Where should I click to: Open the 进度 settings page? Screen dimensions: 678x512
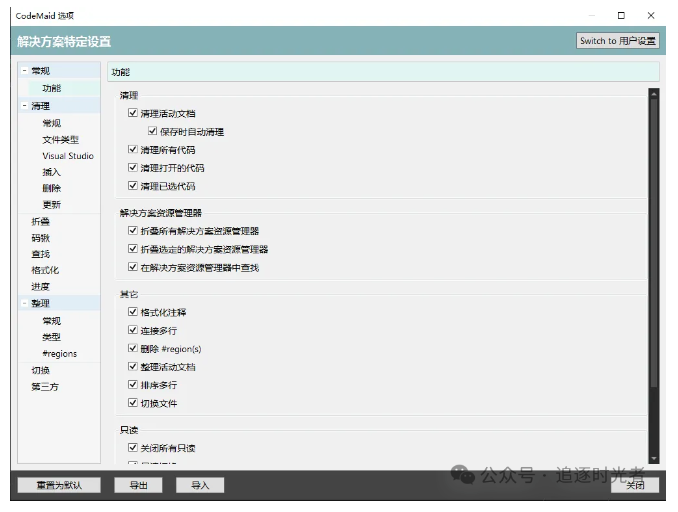(x=41, y=286)
